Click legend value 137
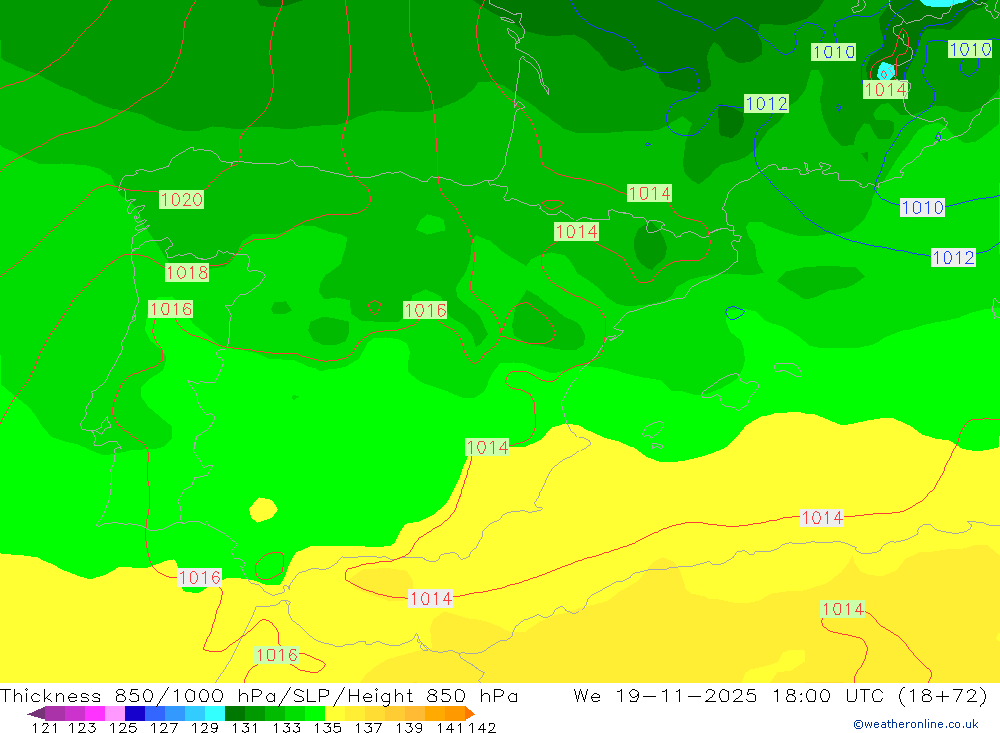Screen dimensions: 1000x733 (367, 727)
